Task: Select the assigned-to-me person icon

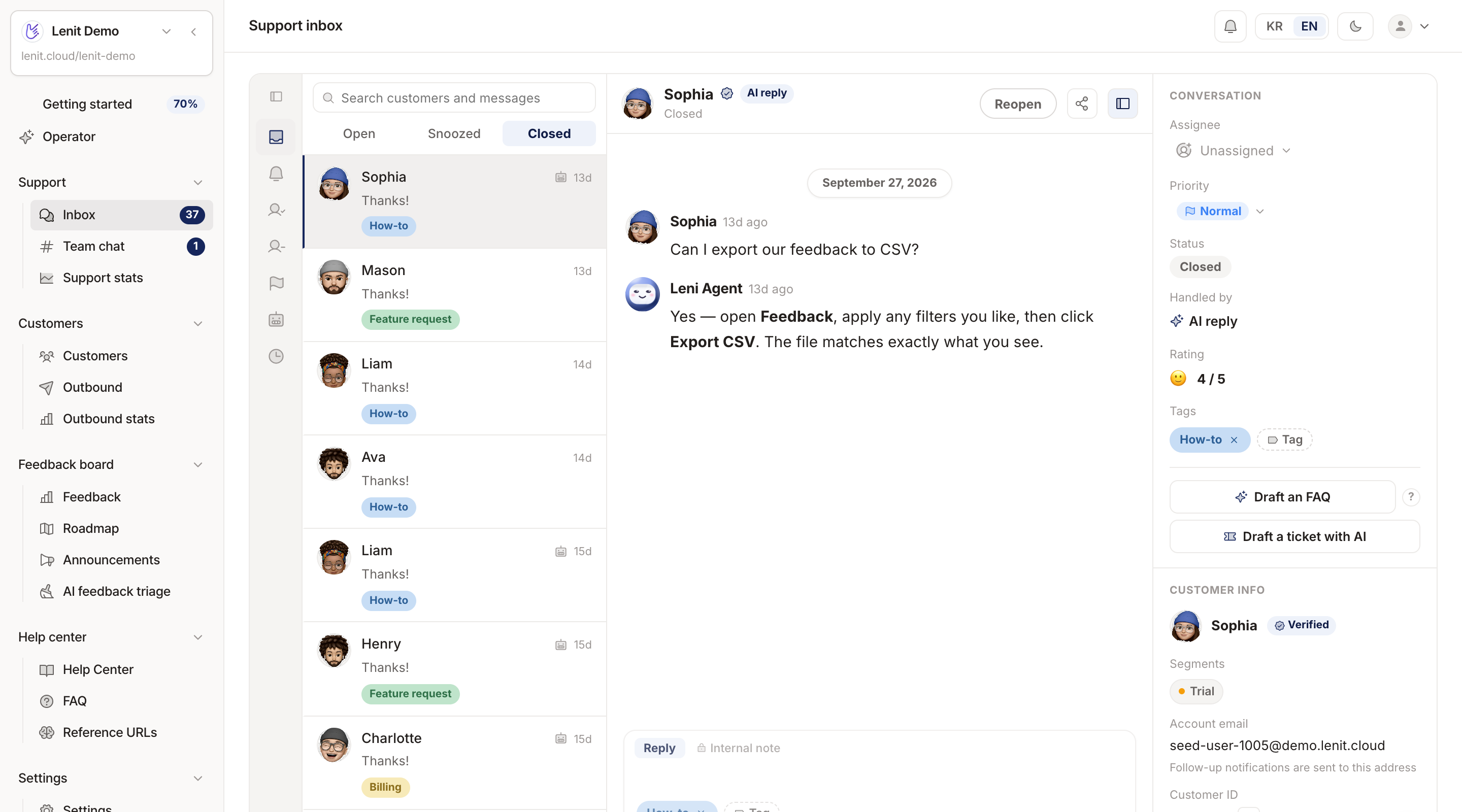Action: [276, 210]
